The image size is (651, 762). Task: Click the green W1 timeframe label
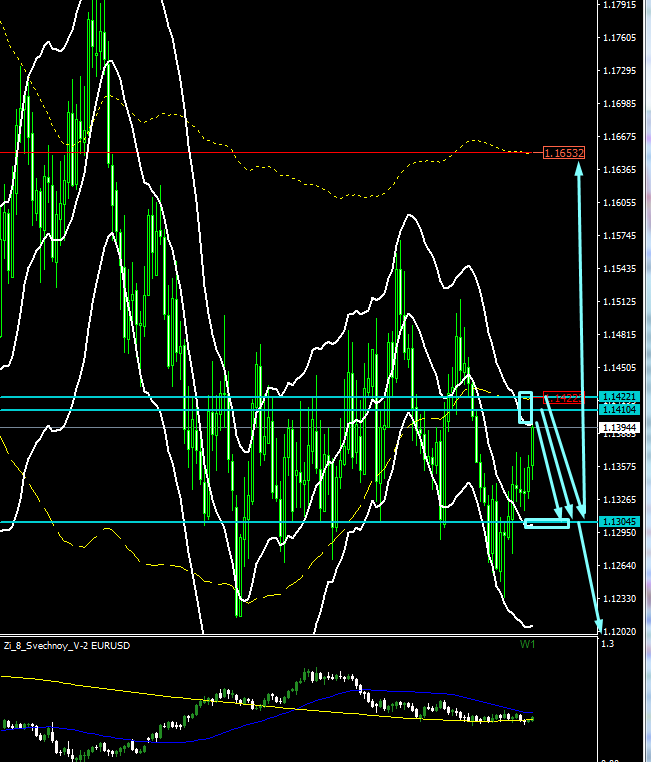click(x=527, y=645)
